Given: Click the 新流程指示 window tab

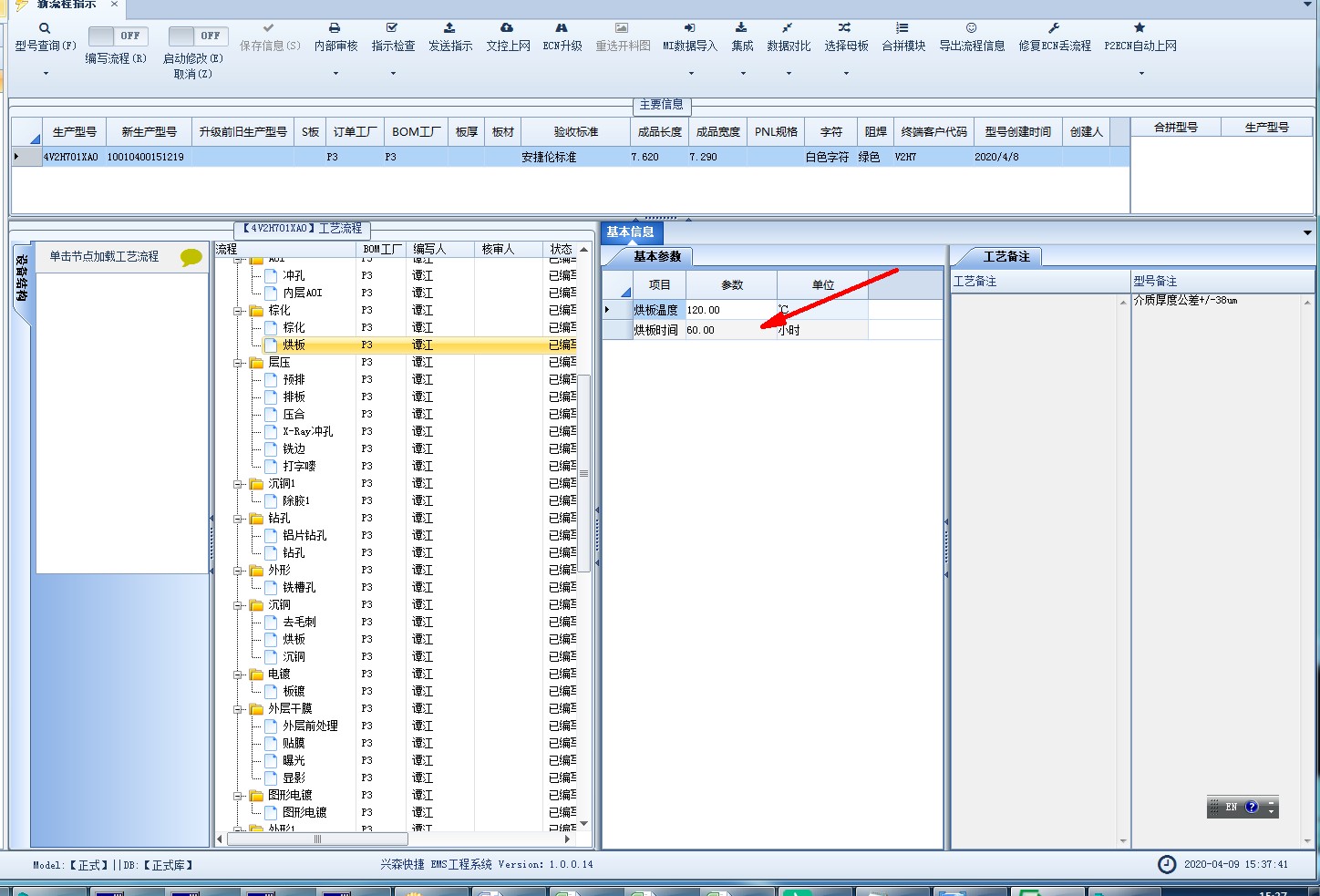Looking at the screenshot, I should (x=66, y=5).
